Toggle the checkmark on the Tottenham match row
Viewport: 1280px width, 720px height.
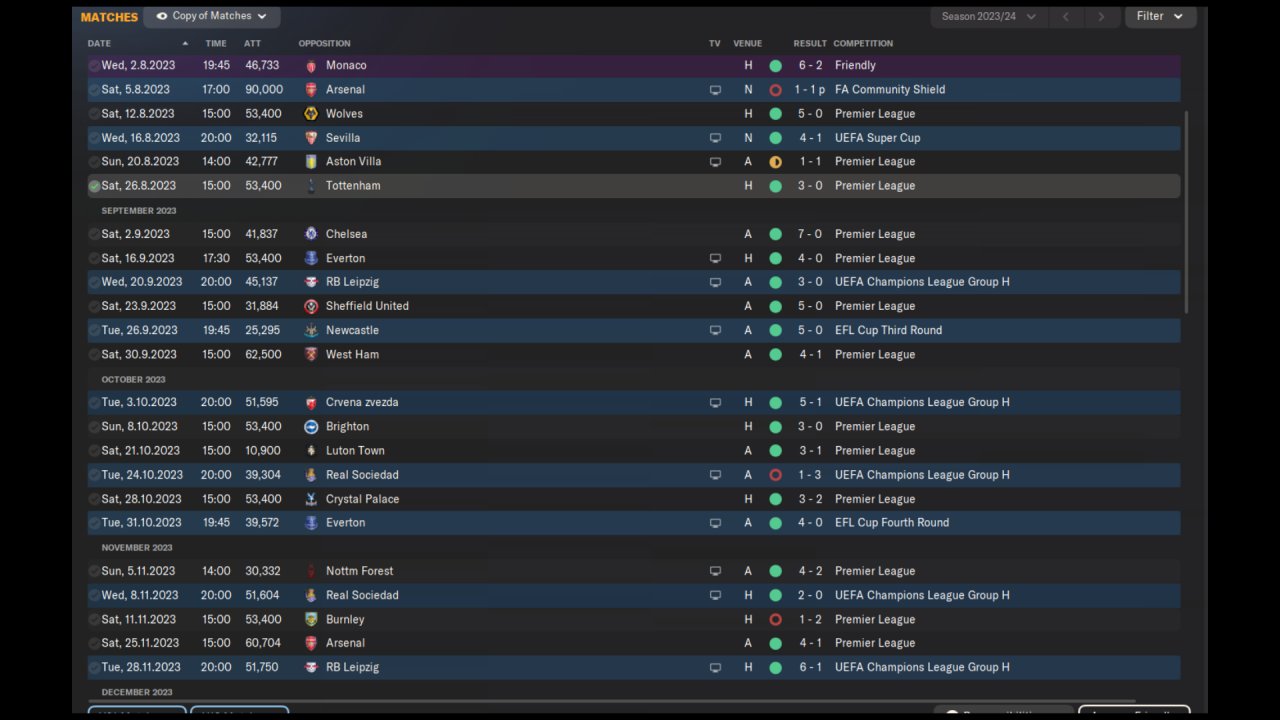click(94, 186)
